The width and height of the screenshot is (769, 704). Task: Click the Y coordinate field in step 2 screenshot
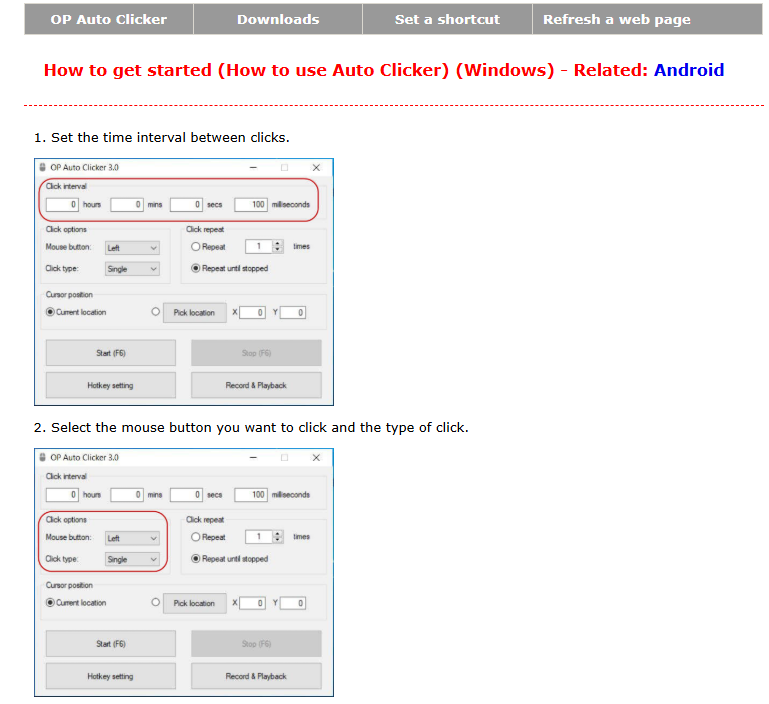click(293, 603)
